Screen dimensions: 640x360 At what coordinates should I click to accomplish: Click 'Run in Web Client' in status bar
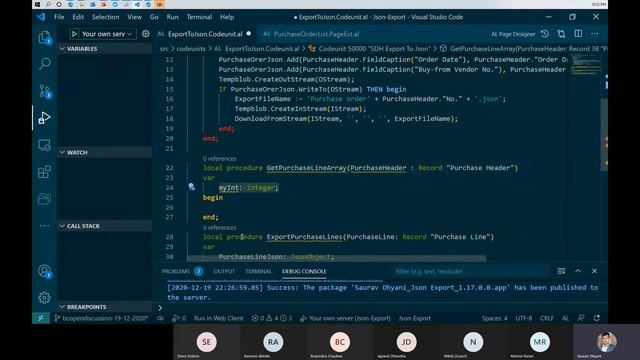point(218,318)
